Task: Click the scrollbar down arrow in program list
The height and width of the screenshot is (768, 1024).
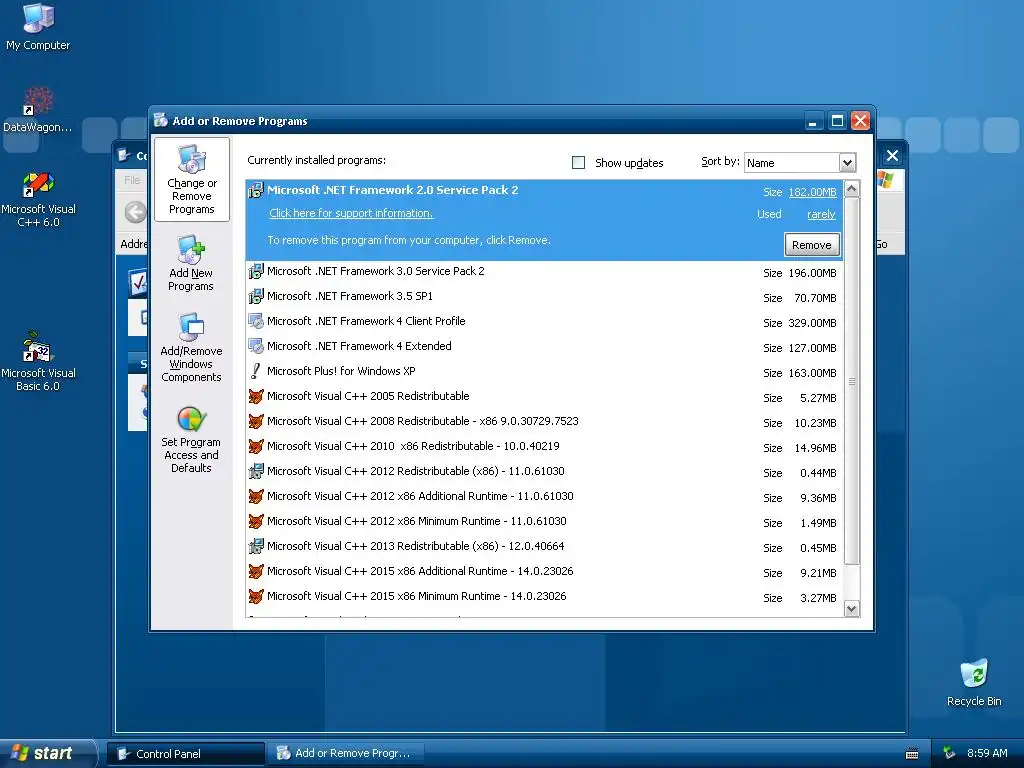Action: pos(851,609)
